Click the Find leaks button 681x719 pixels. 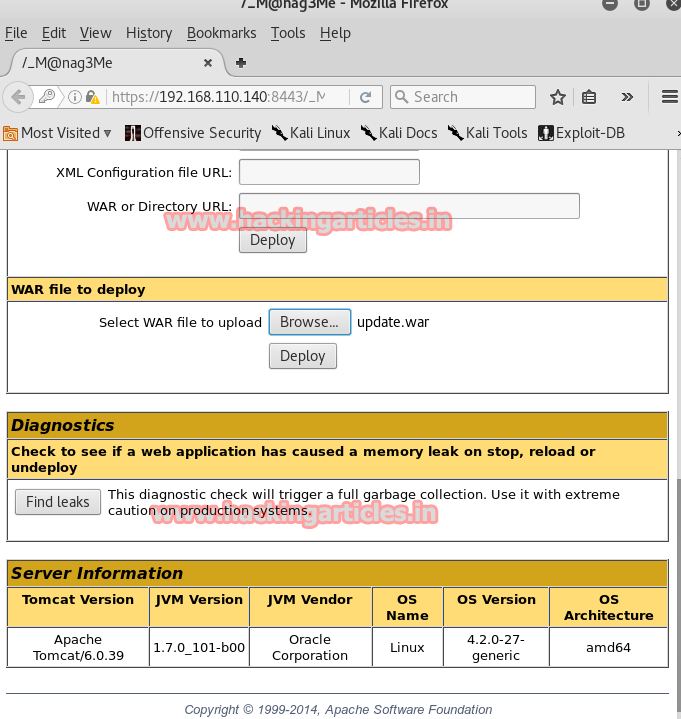pos(58,502)
